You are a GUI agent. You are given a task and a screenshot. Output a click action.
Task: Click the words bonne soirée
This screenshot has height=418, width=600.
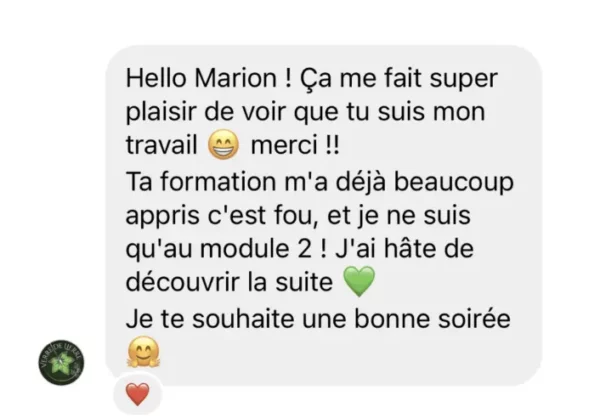[x=432, y=318]
